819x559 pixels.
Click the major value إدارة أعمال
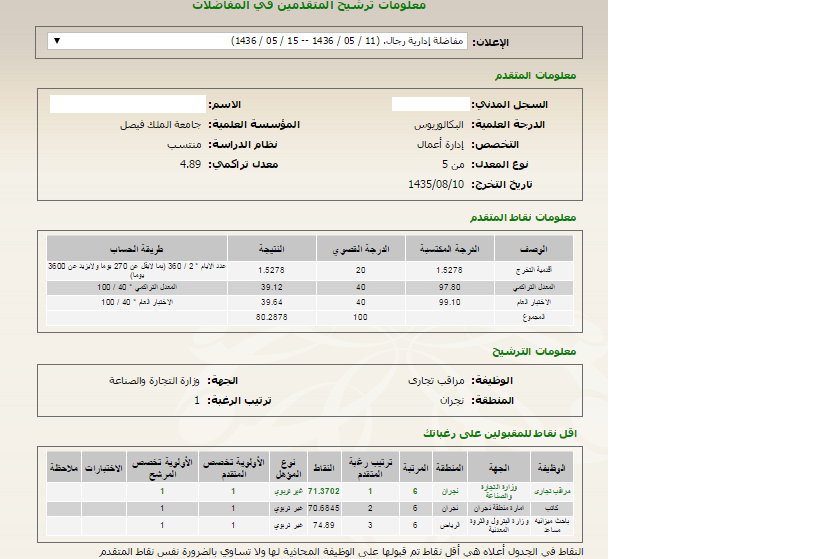[x=440, y=145]
